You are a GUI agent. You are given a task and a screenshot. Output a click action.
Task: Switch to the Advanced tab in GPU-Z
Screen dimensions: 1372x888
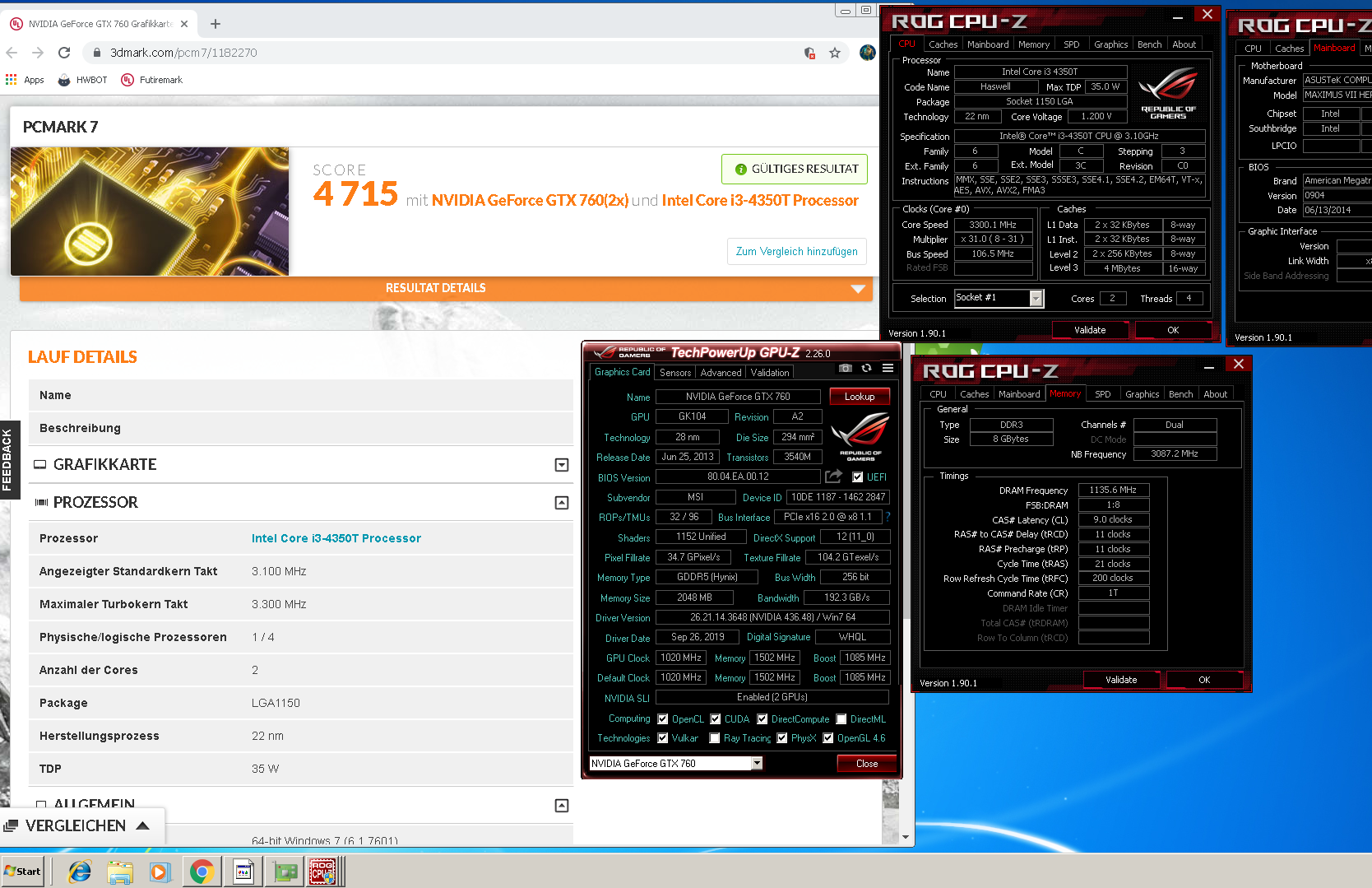(x=721, y=373)
